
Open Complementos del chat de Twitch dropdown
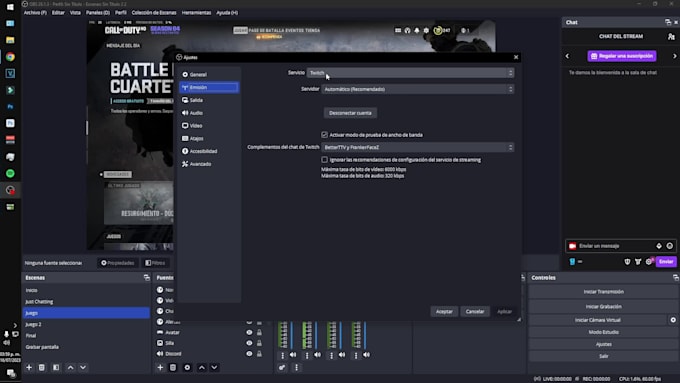[418, 147]
